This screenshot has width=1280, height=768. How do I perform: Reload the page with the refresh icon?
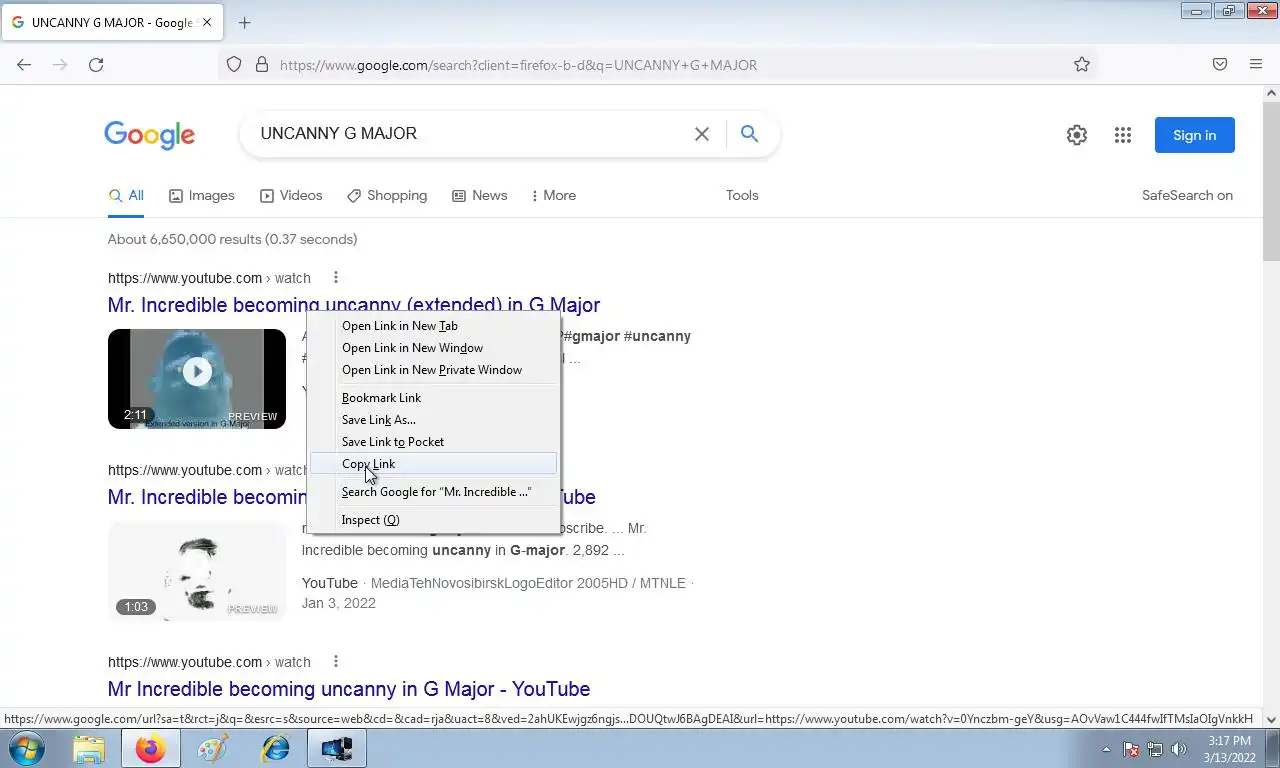(96, 64)
